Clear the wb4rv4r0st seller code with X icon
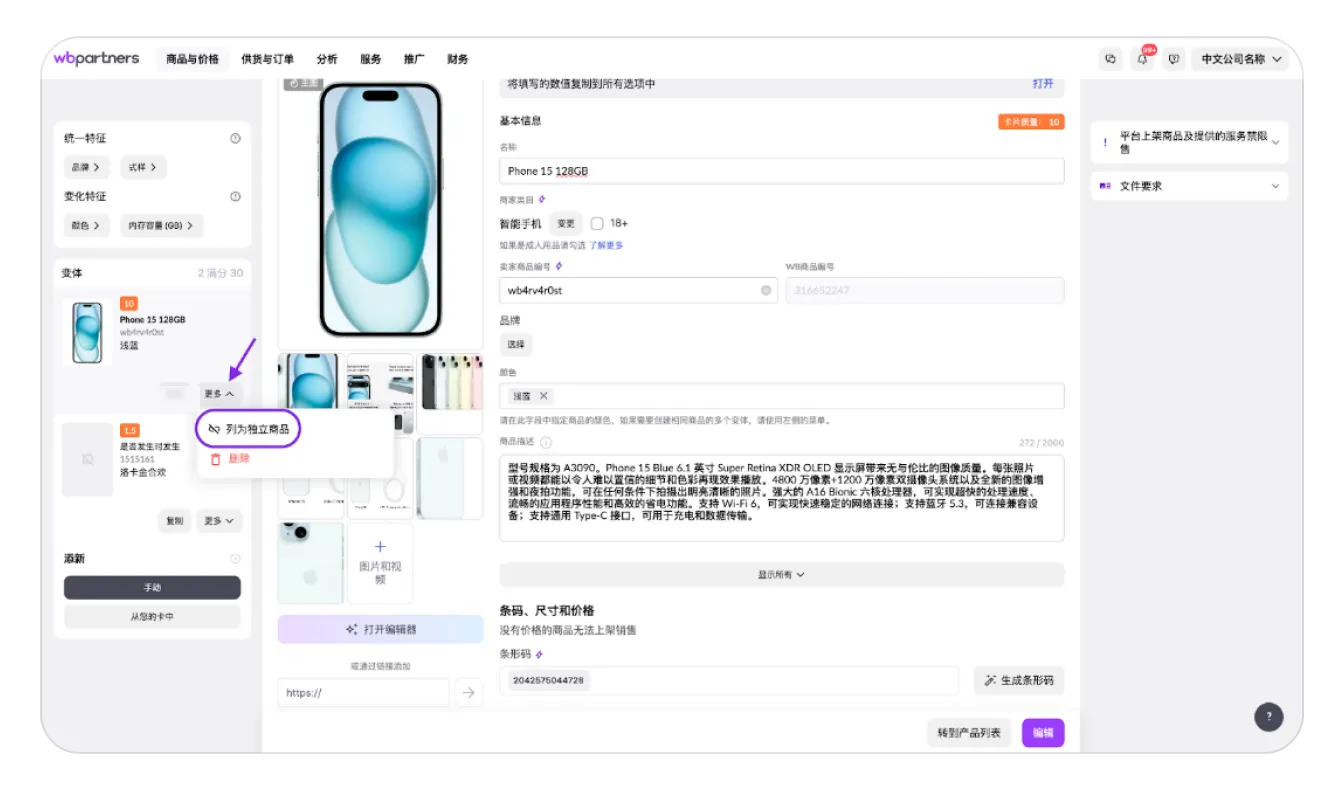1344x790 pixels. [766, 290]
